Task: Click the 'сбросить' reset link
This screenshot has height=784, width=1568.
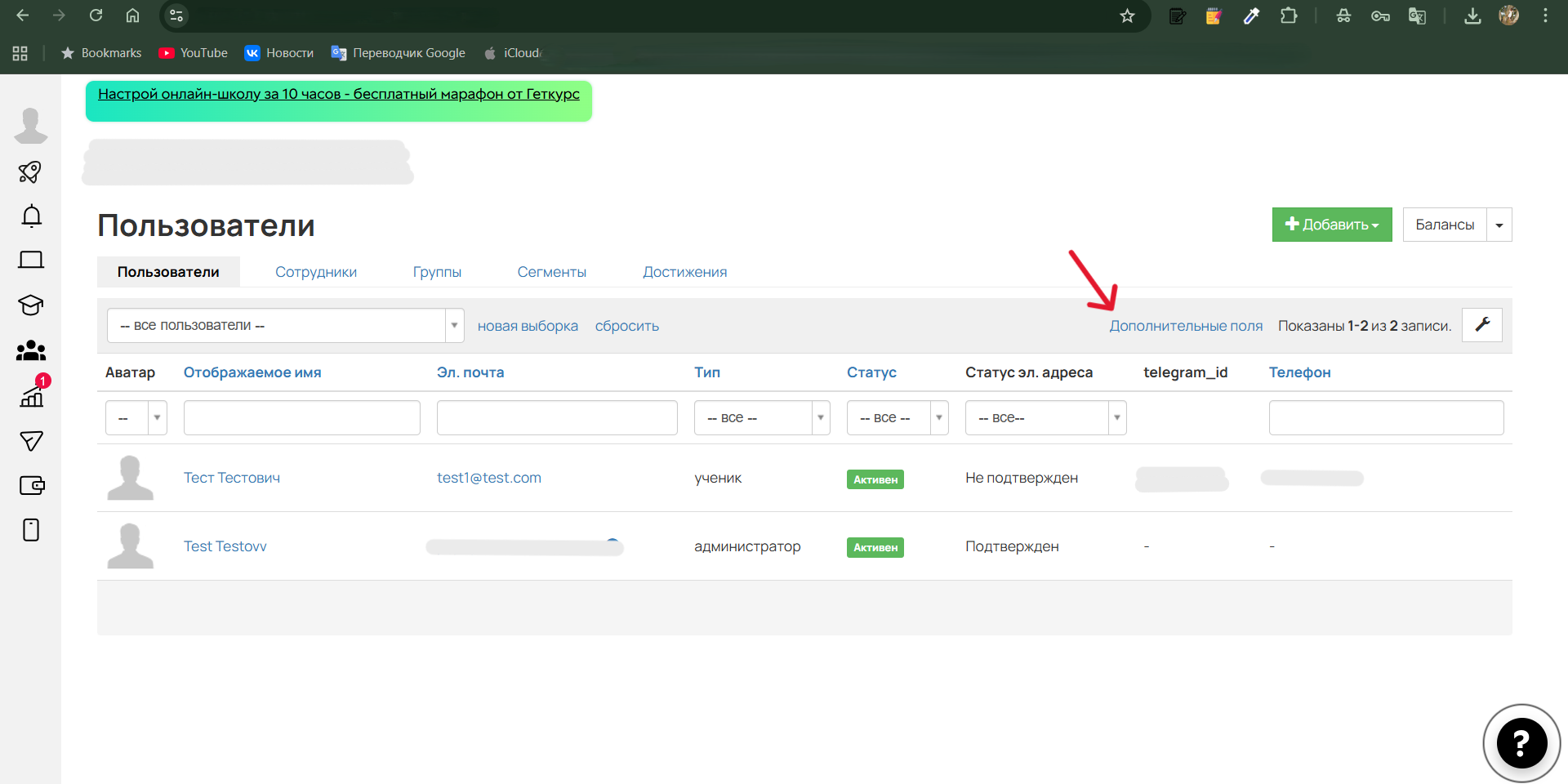Action: point(626,326)
